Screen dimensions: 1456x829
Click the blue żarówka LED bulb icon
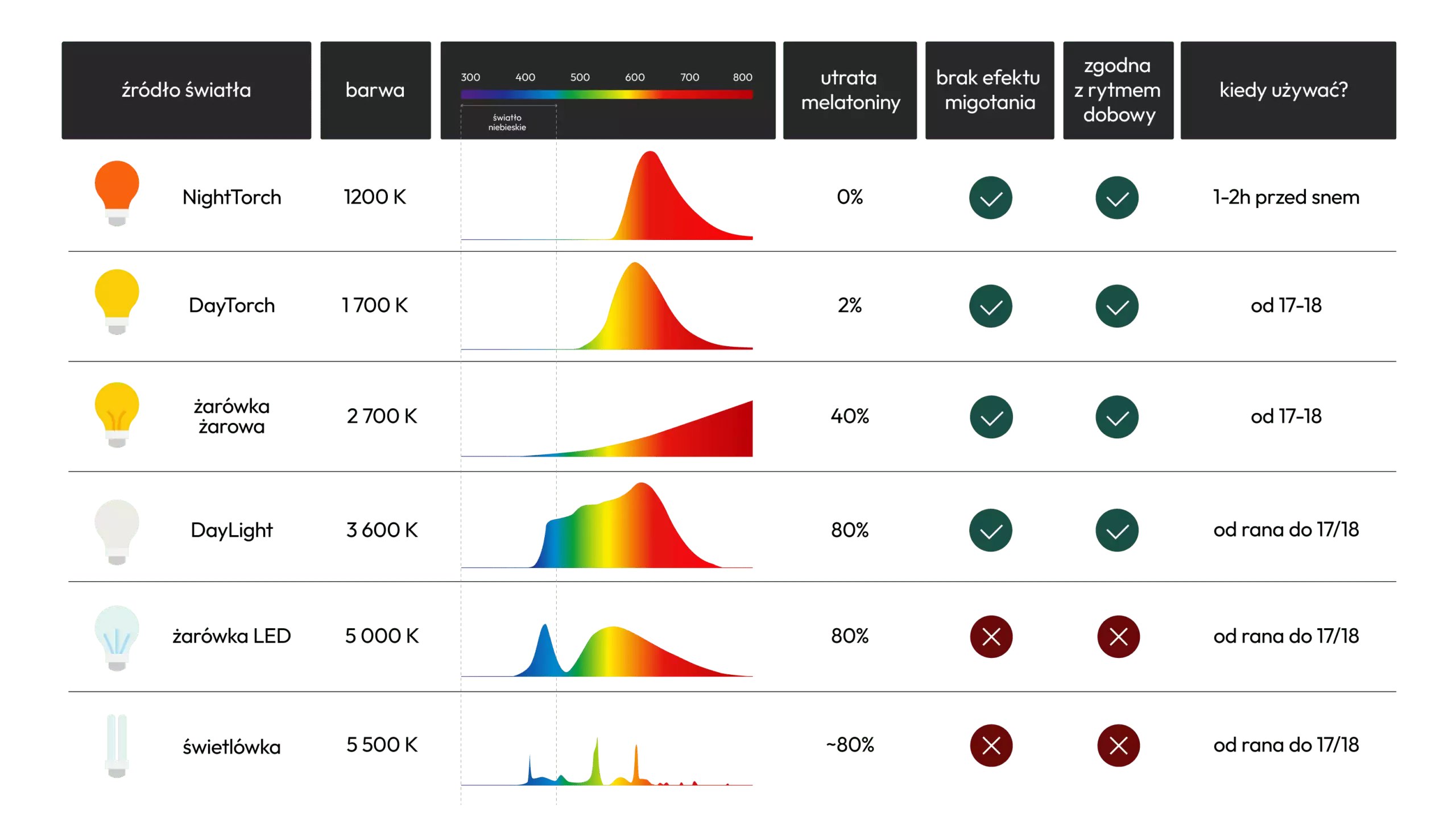click(x=117, y=638)
